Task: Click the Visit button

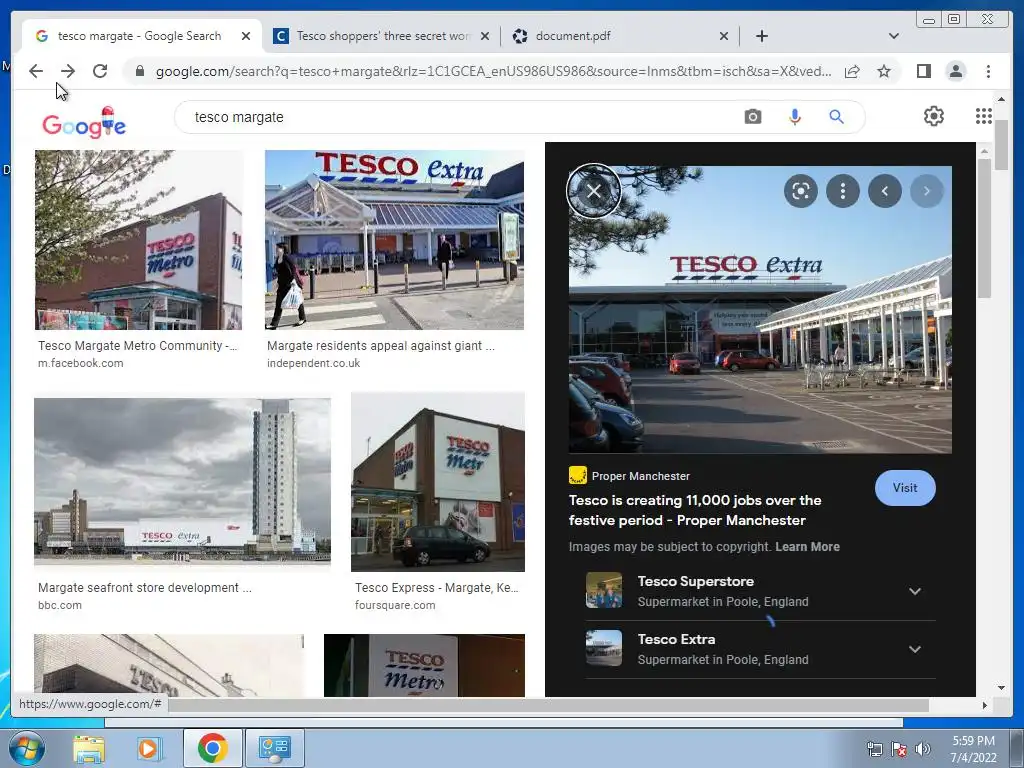Action: (904, 488)
